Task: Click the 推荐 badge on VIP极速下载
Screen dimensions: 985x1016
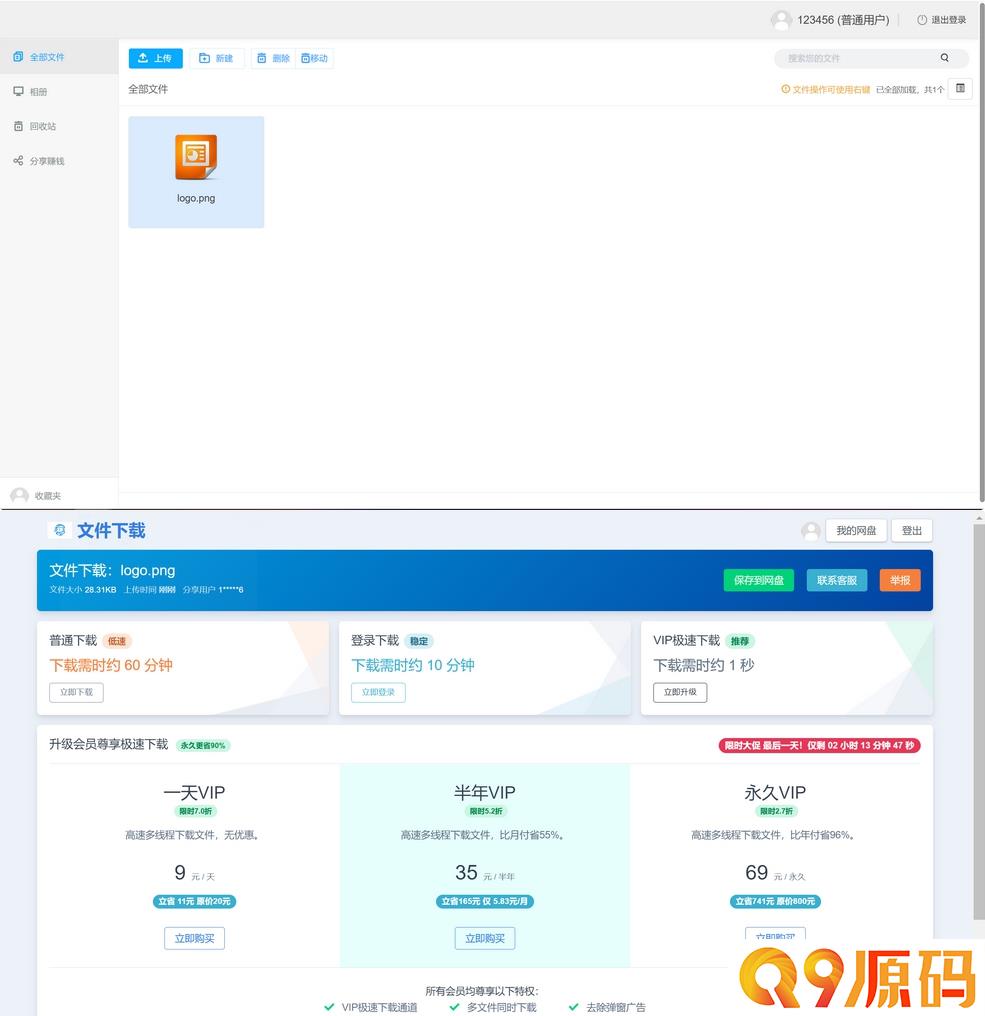Action: point(739,641)
